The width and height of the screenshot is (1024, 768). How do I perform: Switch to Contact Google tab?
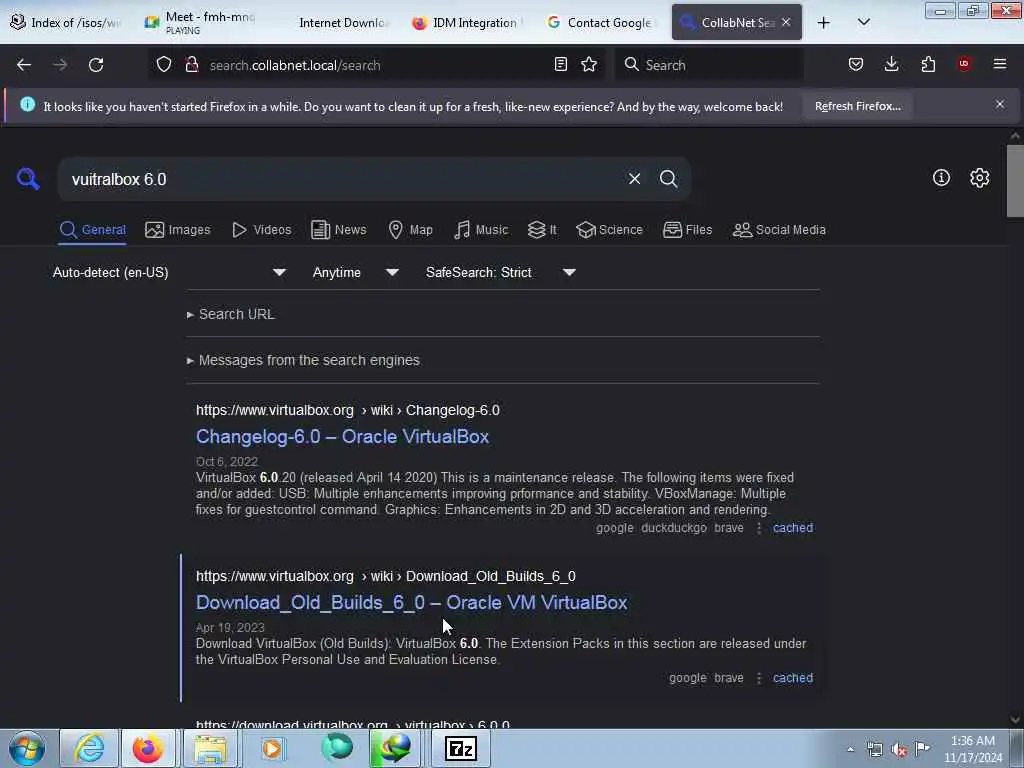tap(601, 22)
